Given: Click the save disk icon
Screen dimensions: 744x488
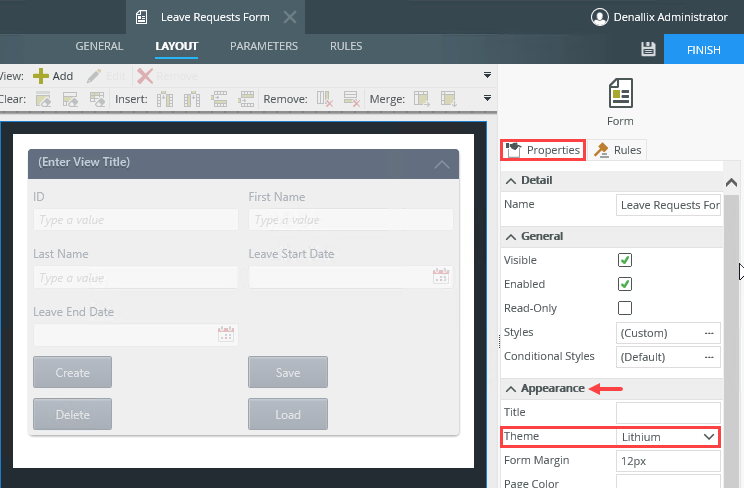Looking at the screenshot, I should [648, 49].
